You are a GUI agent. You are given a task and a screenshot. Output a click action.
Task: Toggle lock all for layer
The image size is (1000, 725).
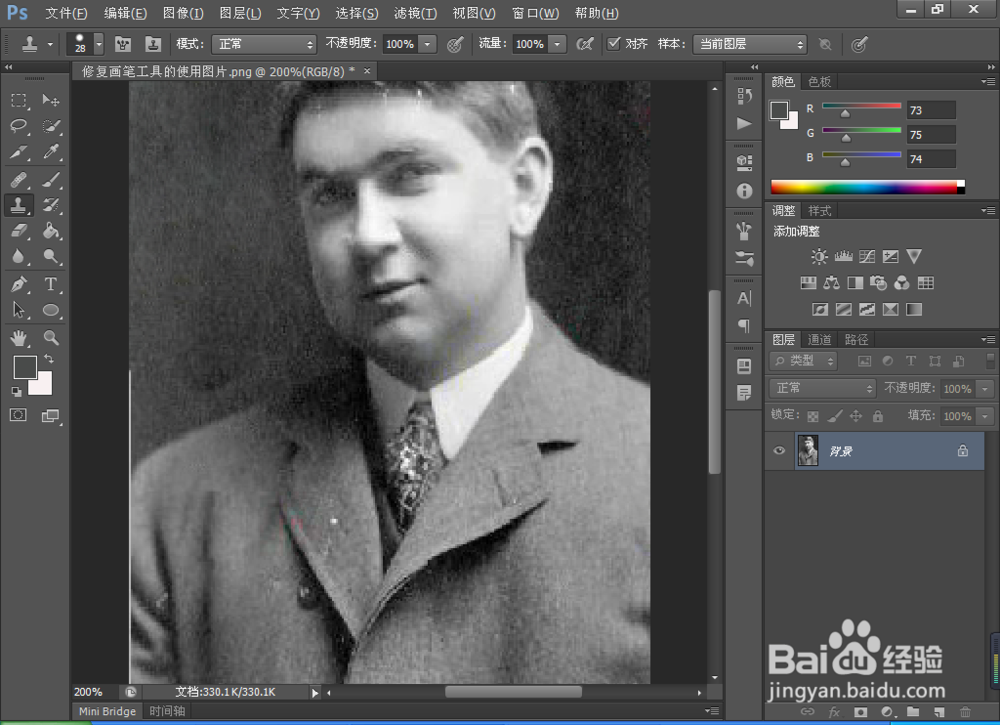[878, 416]
